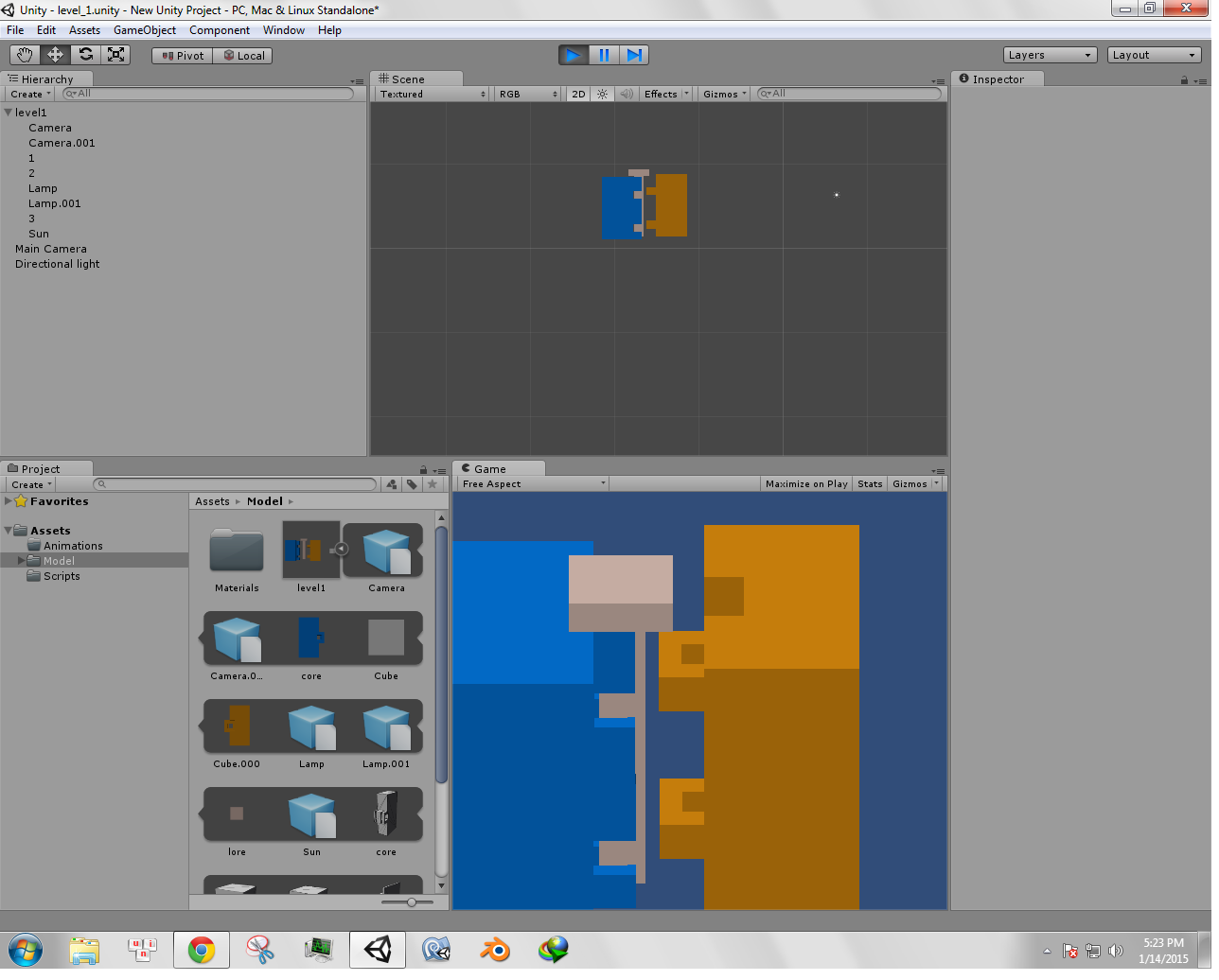The width and height of the screenshot is (1219, 980).
Task: Toggle scene audio speaker icon
Action: [x=626, y=94]
